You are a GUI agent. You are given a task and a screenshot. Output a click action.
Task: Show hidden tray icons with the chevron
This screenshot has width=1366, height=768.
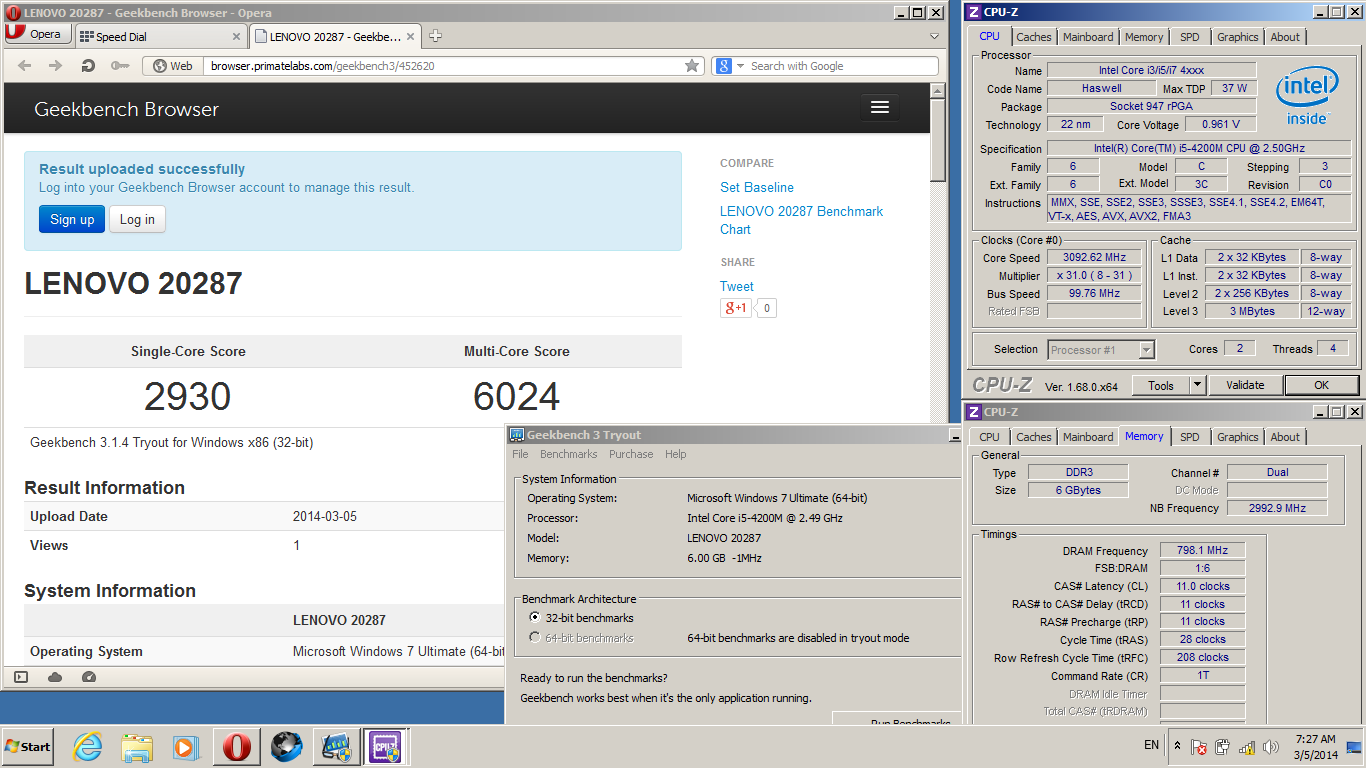1177,746
